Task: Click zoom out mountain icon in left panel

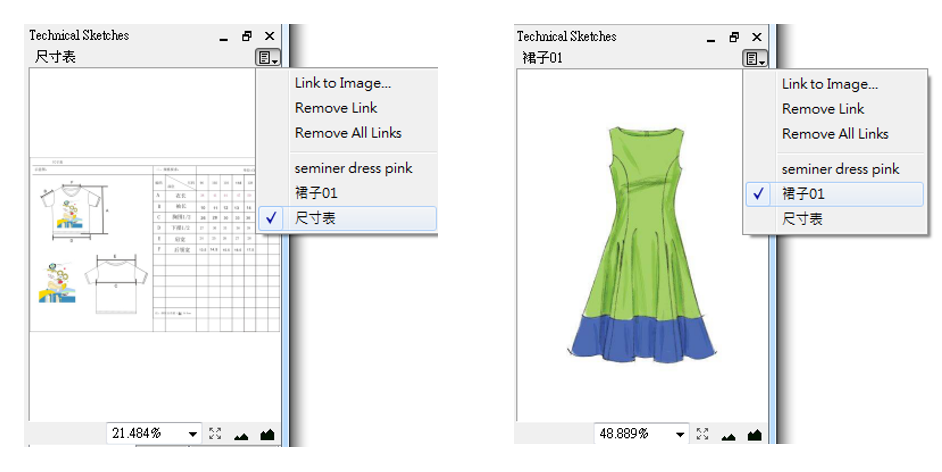Action: (241, 435)
